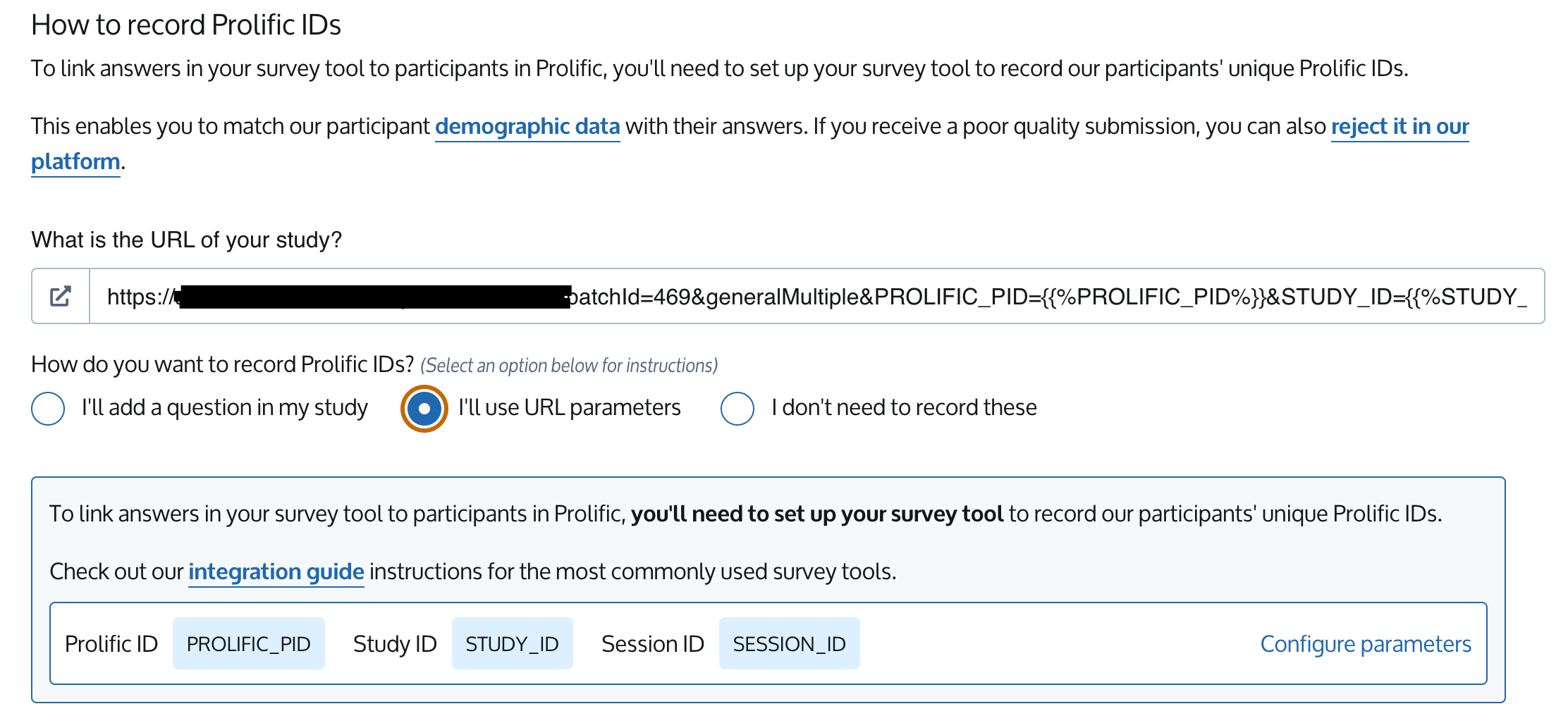Click "What is the URL of your study?" label
1568x723 pixels.
[x=187, y=240]
